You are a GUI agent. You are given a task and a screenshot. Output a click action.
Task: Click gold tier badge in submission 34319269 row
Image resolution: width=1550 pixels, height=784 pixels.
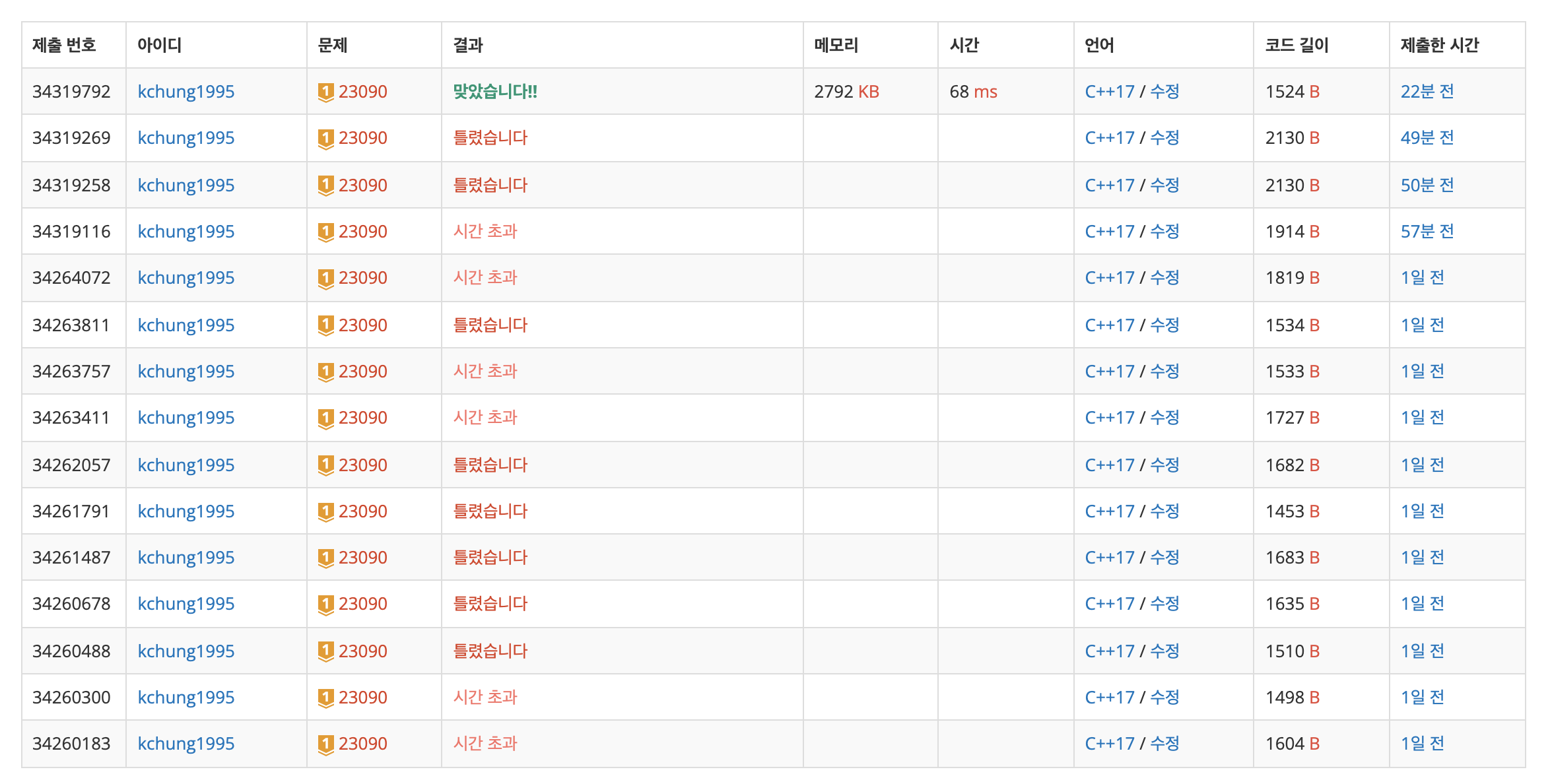(x=325, y=139)
